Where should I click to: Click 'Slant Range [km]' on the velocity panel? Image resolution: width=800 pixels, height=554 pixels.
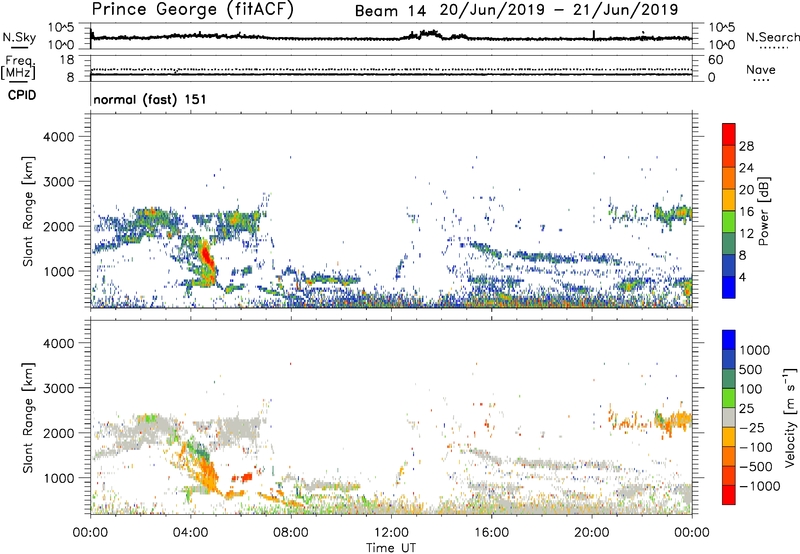coord(28,418)
